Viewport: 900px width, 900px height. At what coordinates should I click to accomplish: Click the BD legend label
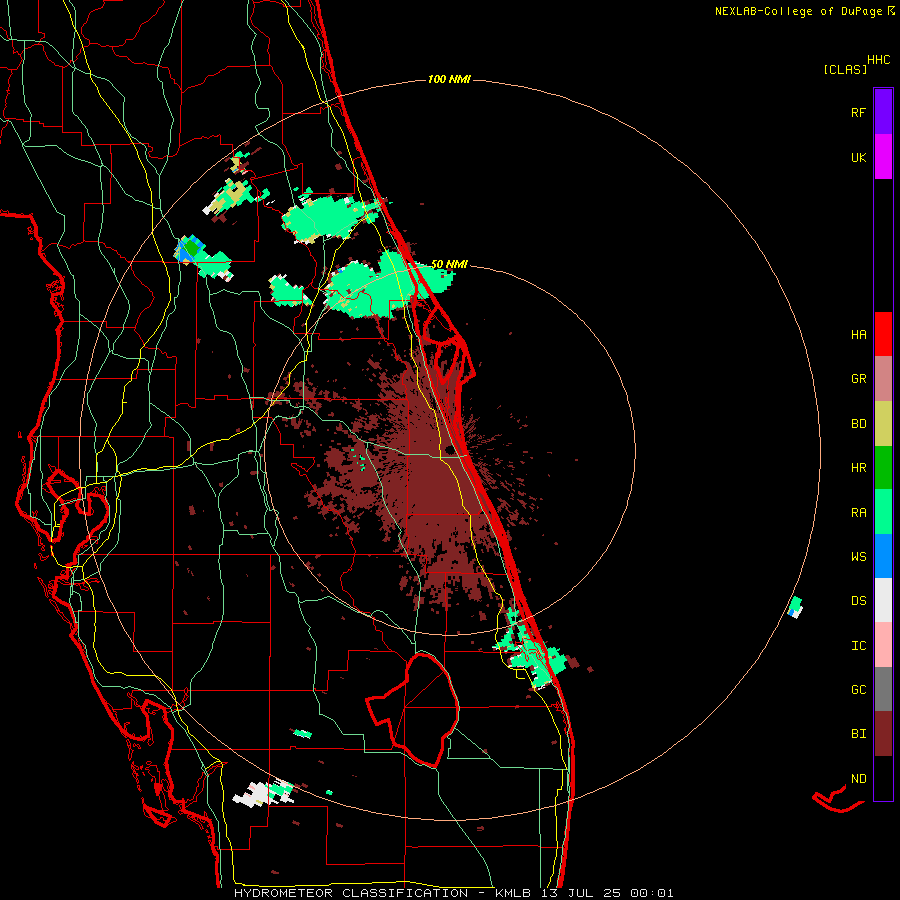pos(858,424)
